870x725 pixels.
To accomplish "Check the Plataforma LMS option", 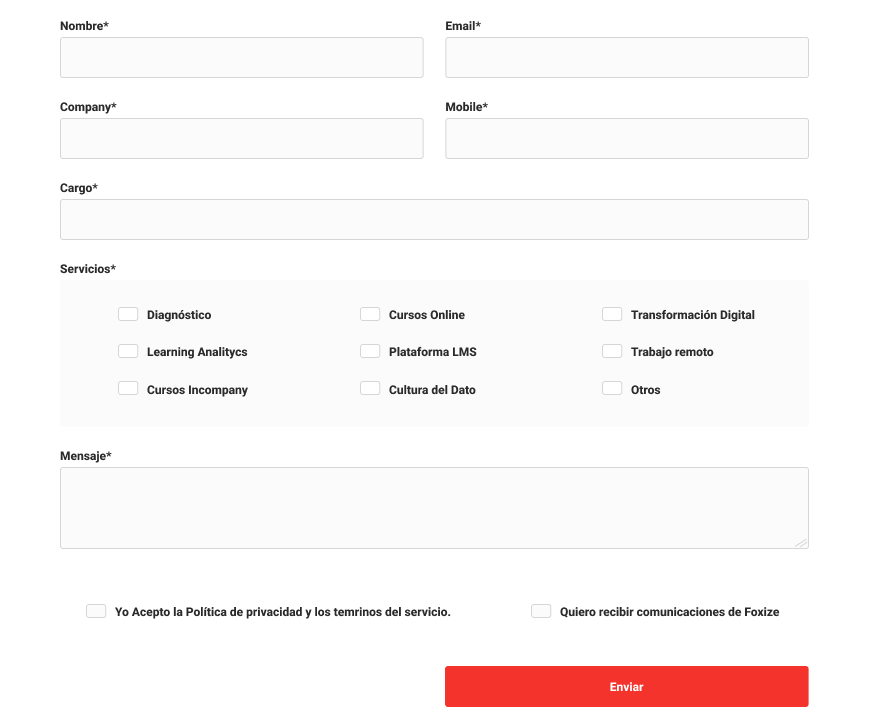I will [x=370, y=352].
